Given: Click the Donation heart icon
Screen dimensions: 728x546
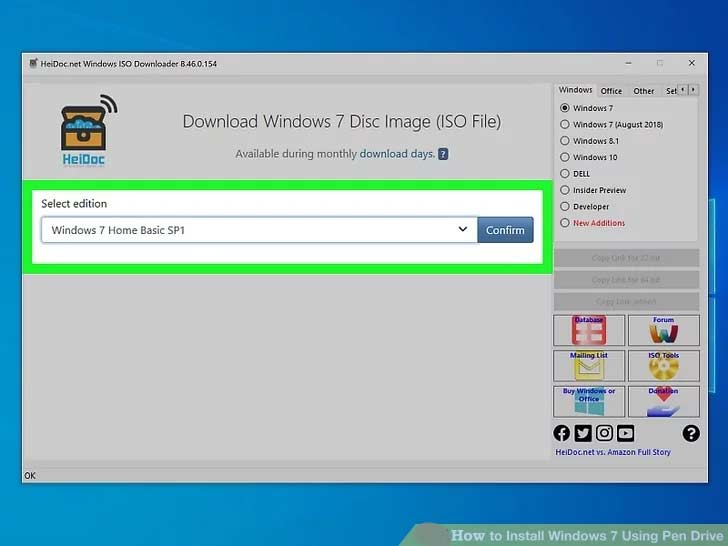Looking at the screenshot, I should (663, 401).
